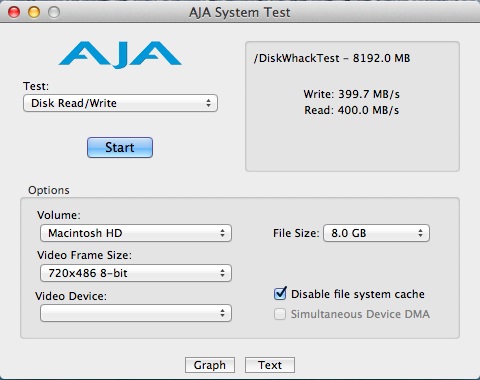Switch to the Graph view
The image size is (480, 380).
[210, 365]
